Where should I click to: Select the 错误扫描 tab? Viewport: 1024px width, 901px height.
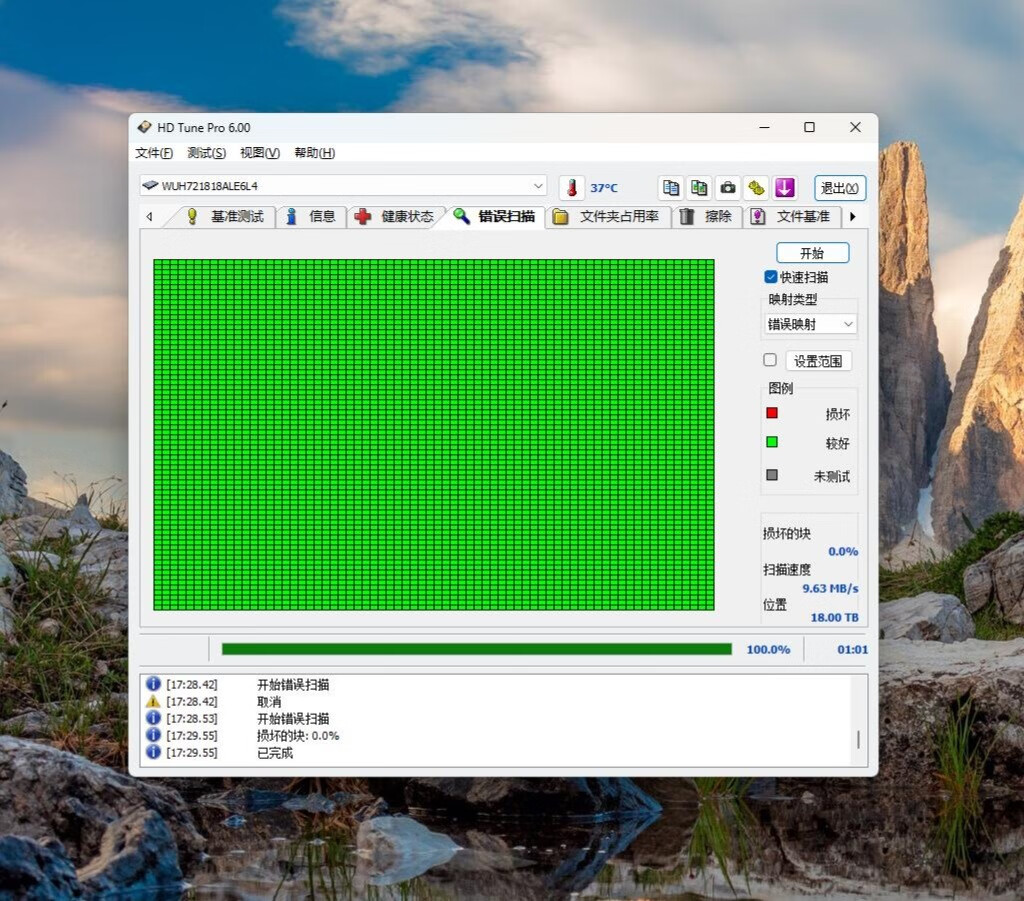coord(494,217)
